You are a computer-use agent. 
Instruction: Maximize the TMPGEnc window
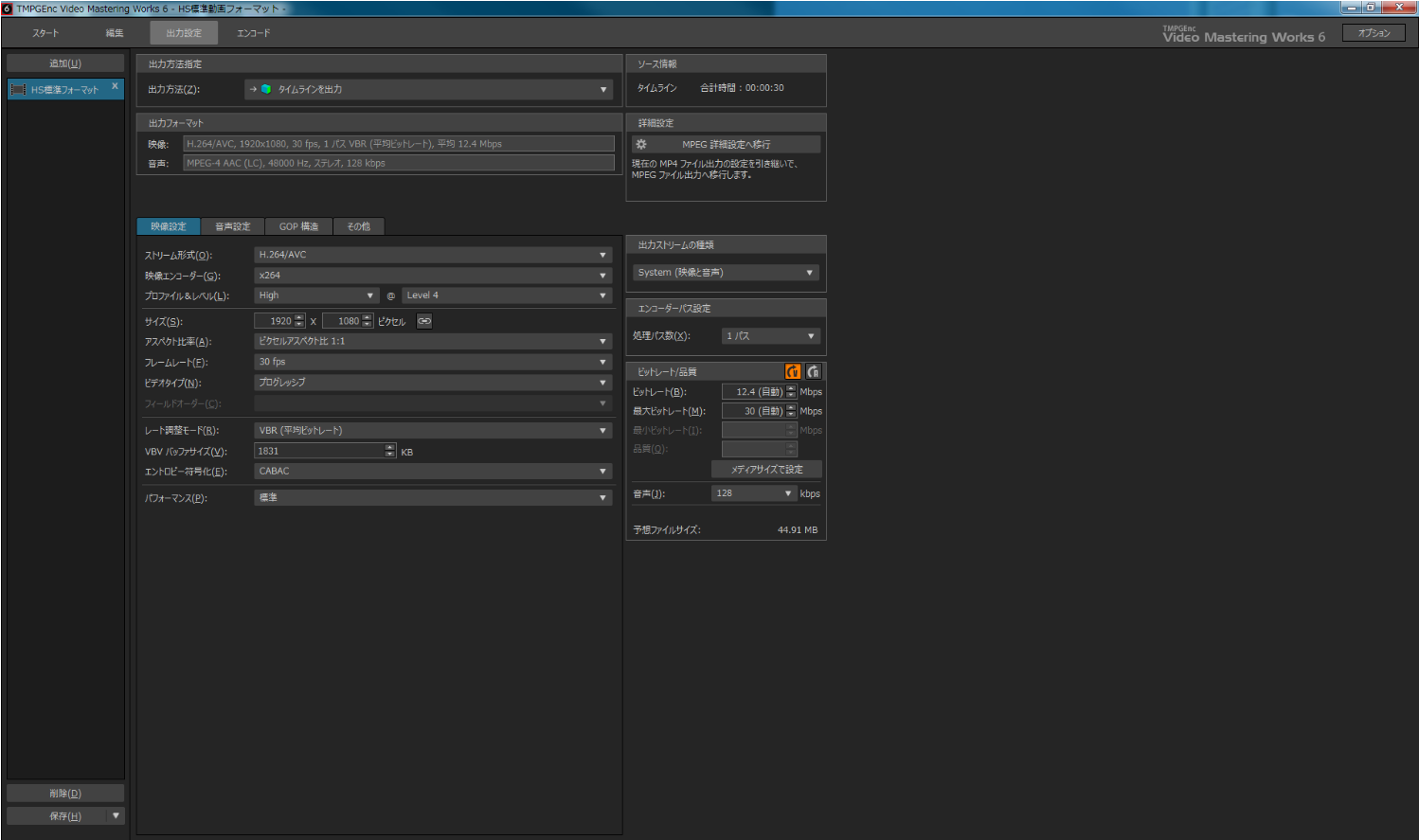(x=1370, y=7)
